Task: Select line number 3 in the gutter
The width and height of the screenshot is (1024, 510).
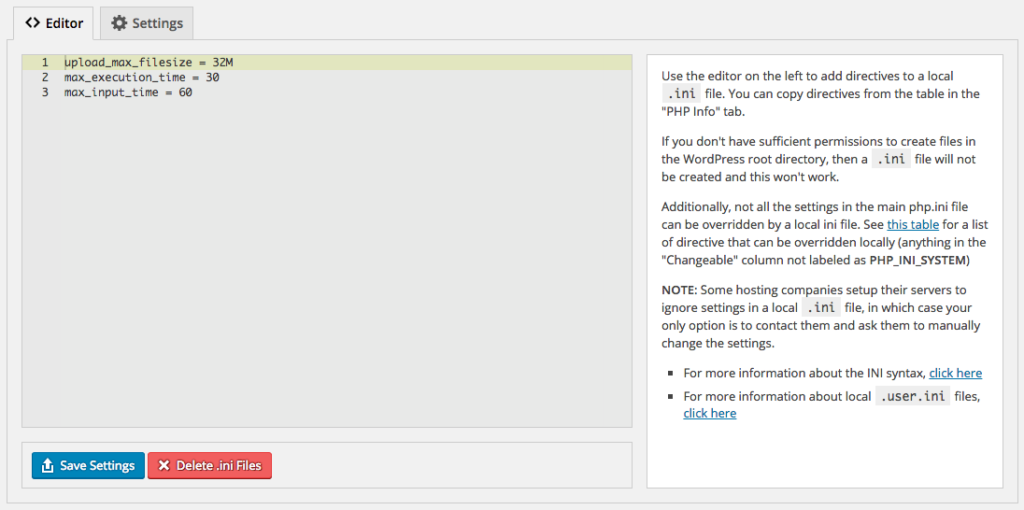Action: (x=44, y=92)
